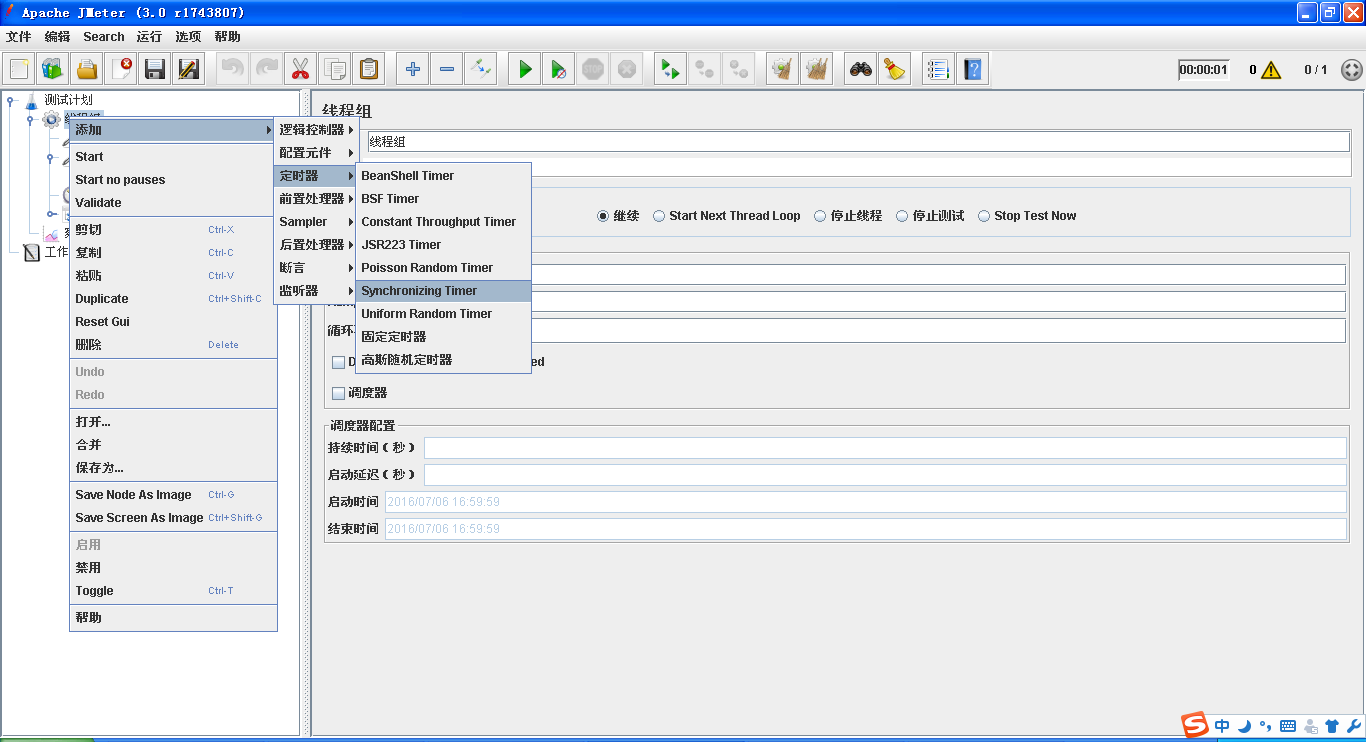Click the Save As pencil-disk icon
Image resolution: width=1366 pixels, height=742 pixels.
coord(189,69)
